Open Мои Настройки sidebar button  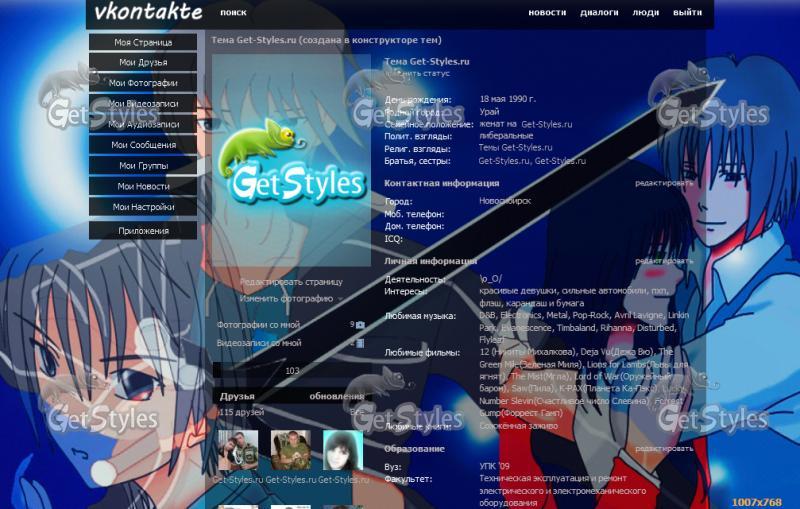click(x=143, y=207)
